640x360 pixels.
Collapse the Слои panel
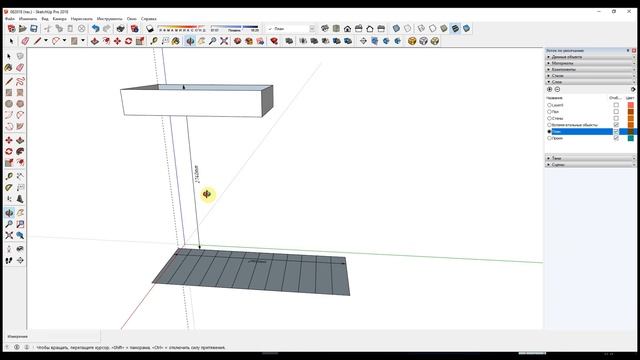point(590,82)
